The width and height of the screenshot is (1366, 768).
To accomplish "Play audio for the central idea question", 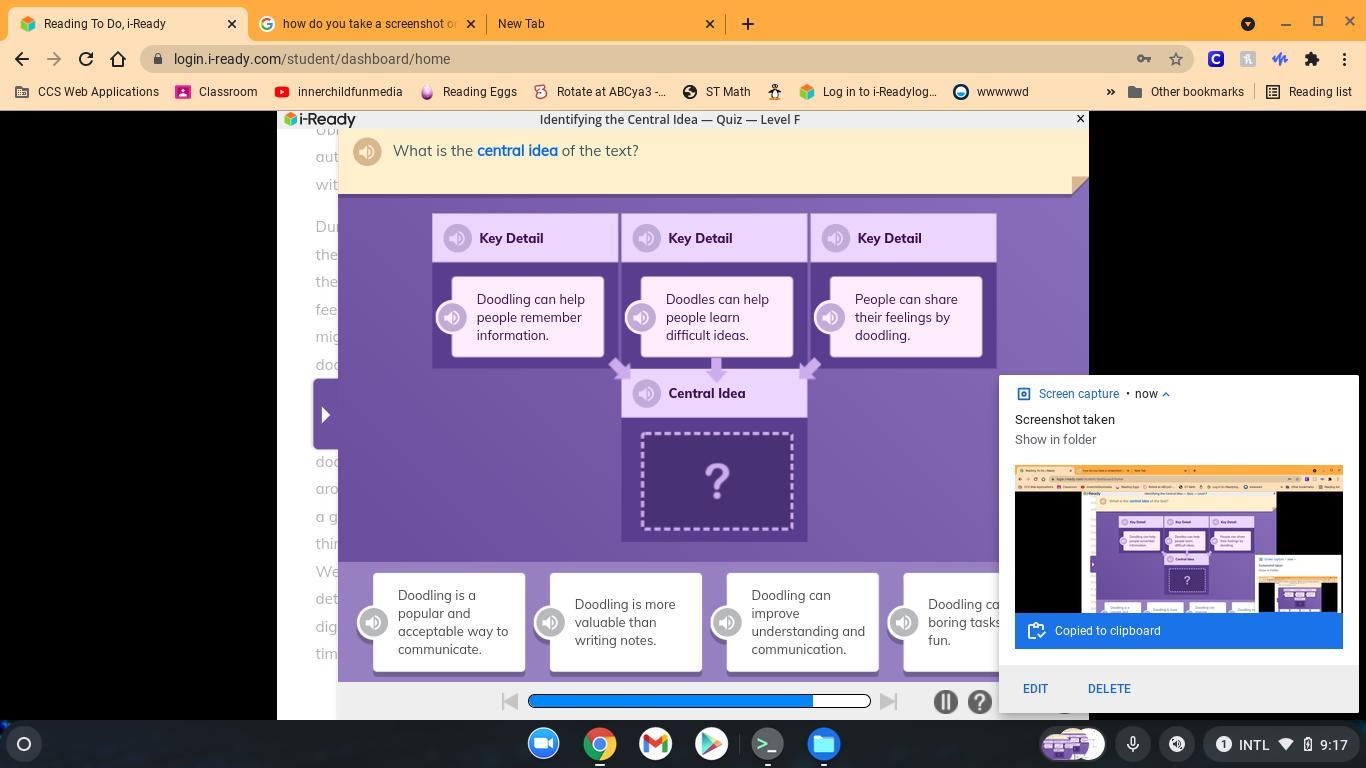I will pyautogui.click(x=367, y=151).
